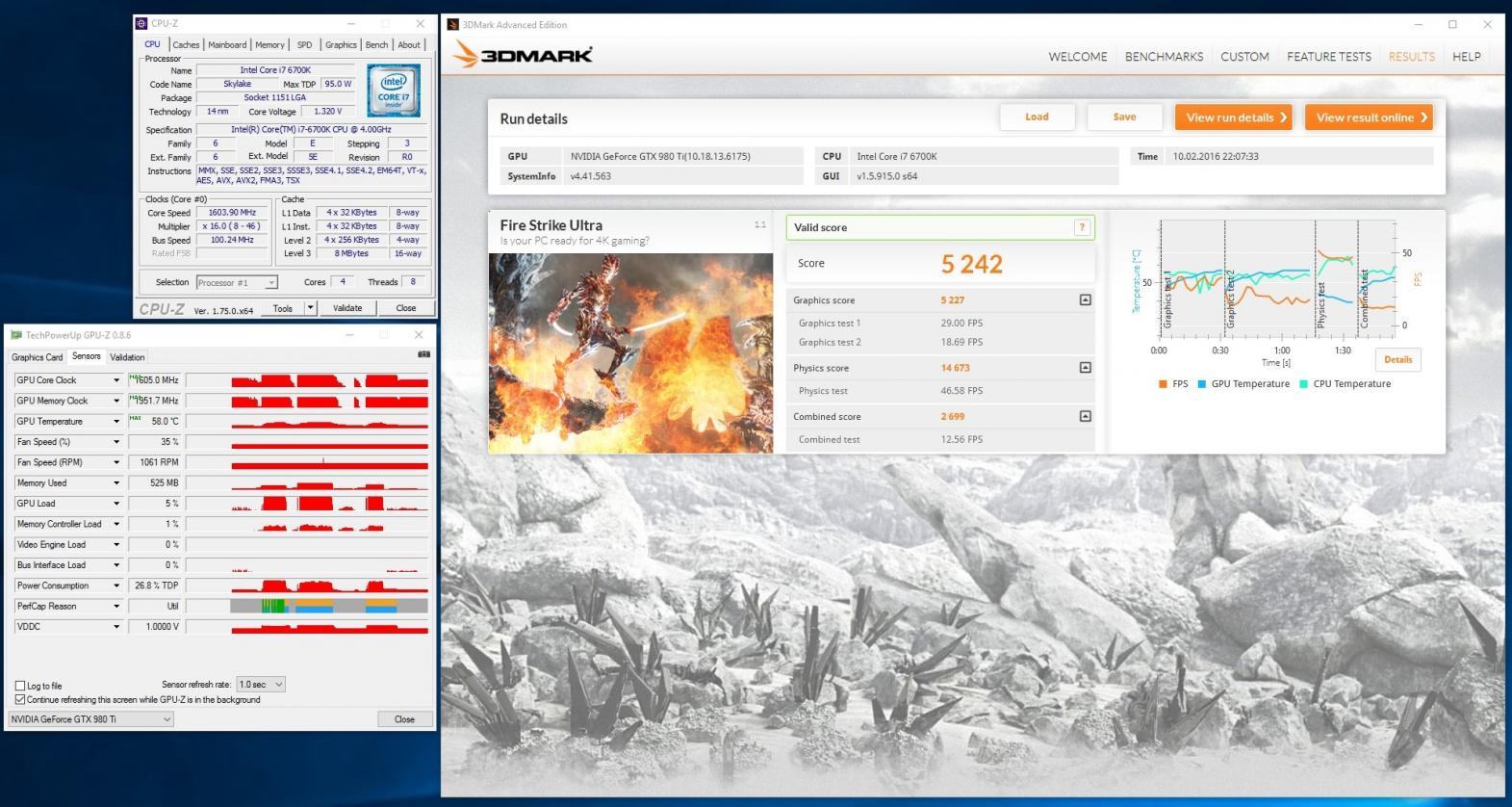Open the Validation tab in GPU-Z
The width and height of the screenshot is (1512, 807).
pos(127,357)
